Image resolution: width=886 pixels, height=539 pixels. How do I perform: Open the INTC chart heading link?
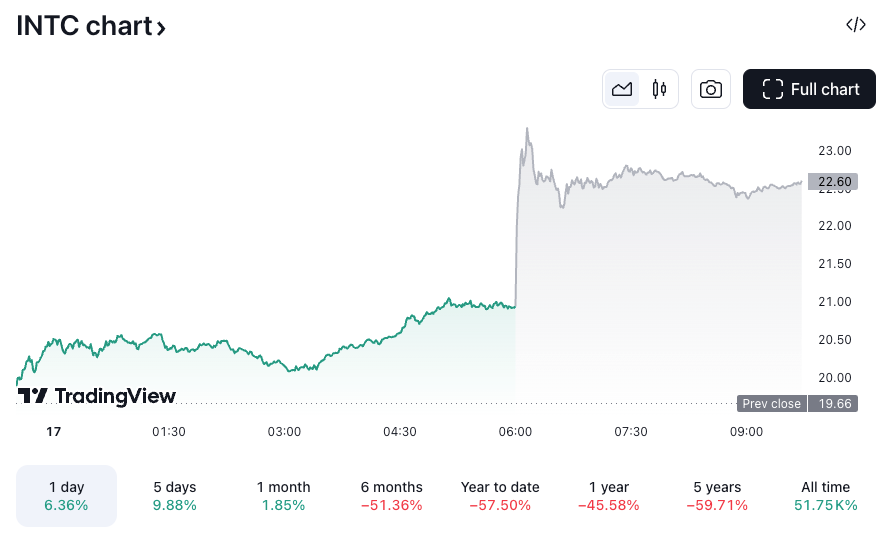(x=91, y=26)
